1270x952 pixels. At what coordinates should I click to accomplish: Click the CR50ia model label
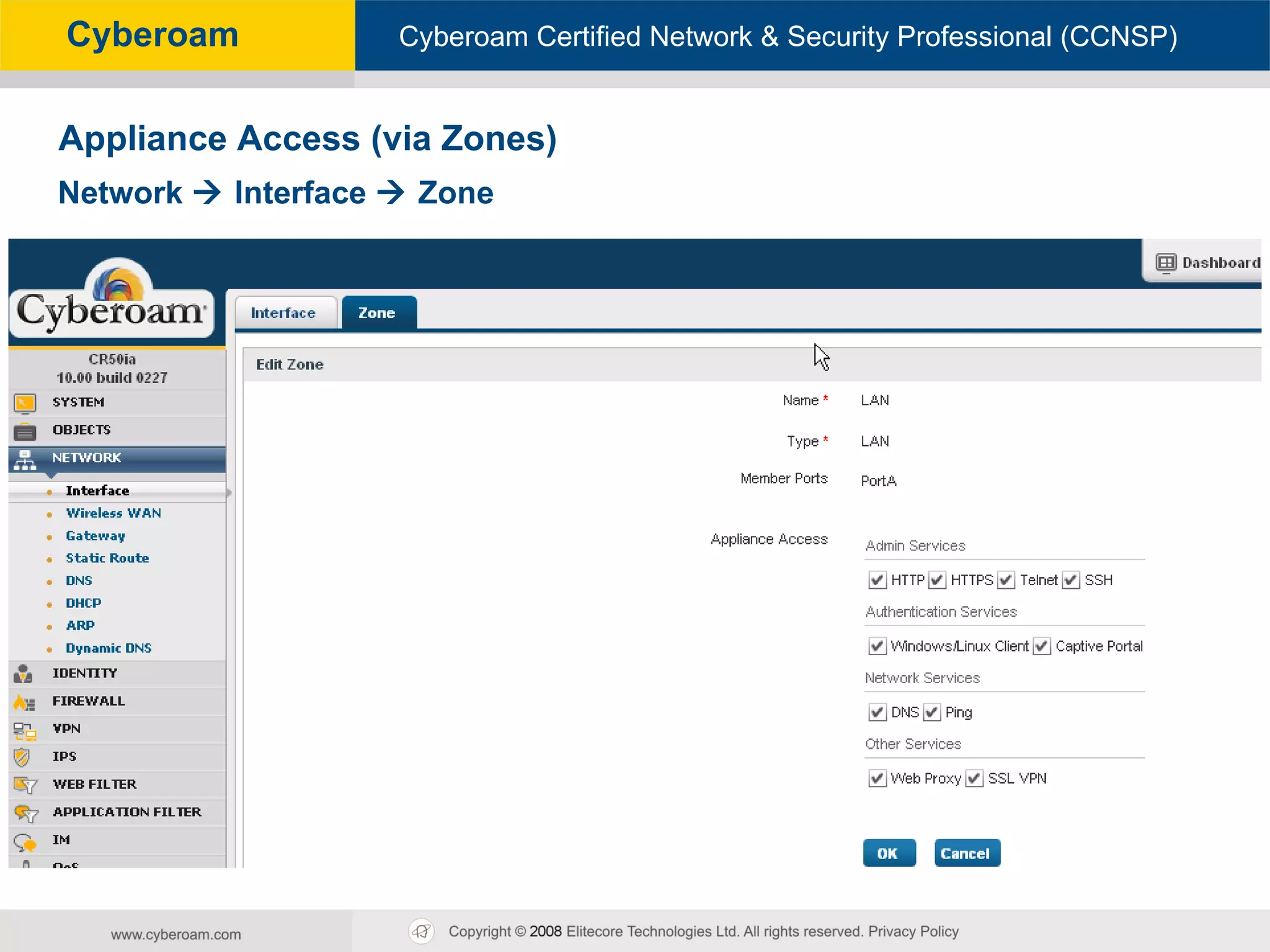[x=112, y=359]
